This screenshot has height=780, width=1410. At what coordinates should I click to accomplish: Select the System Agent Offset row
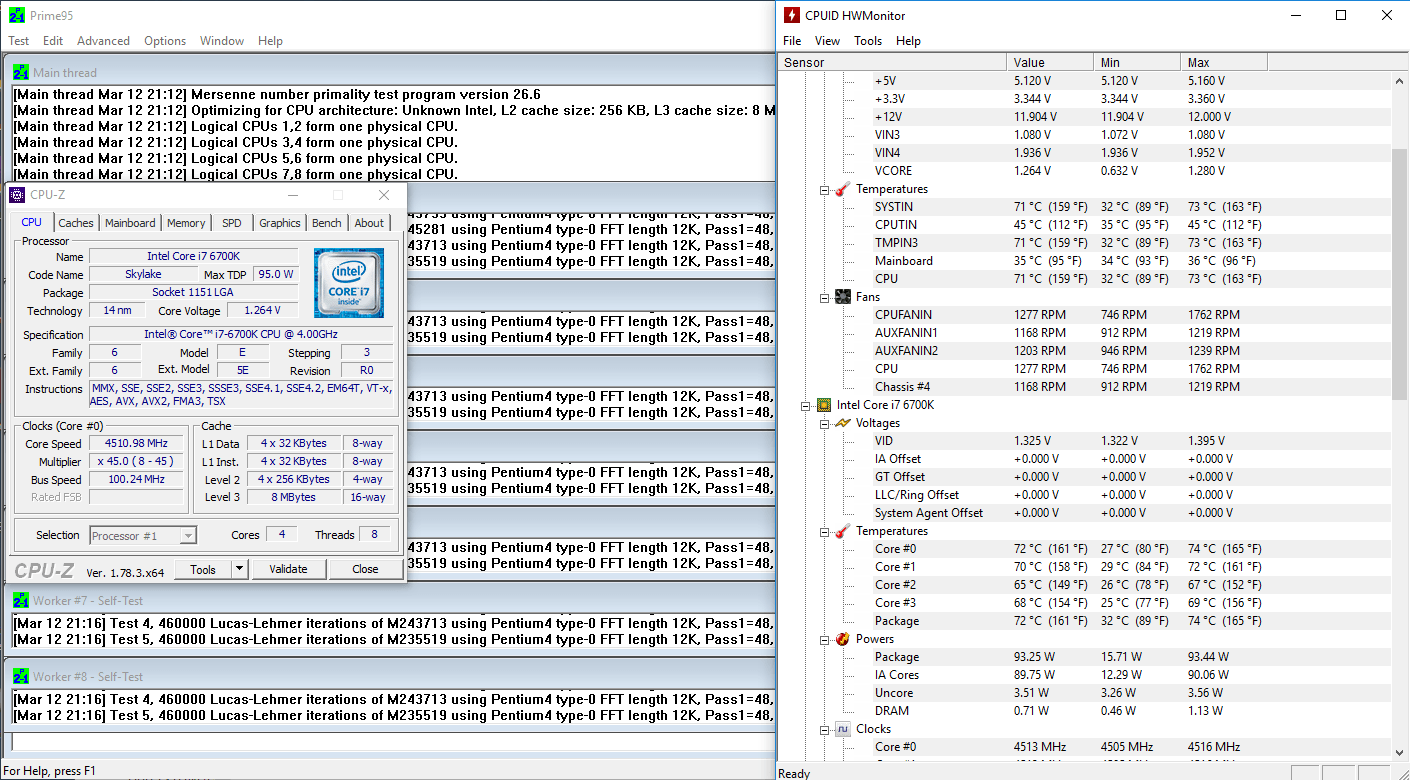[1084, 513]
